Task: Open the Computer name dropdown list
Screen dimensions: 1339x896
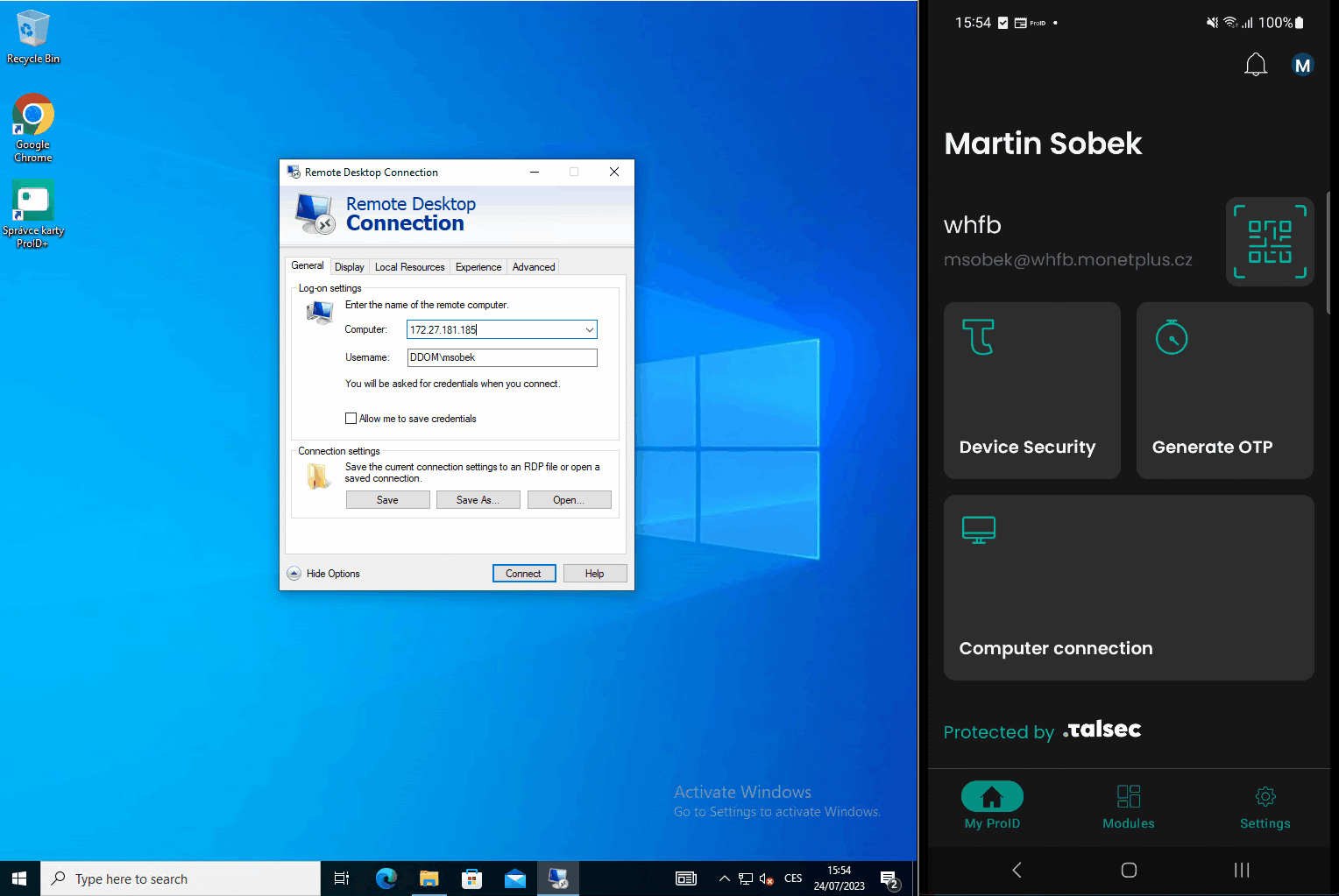Action: 588,329
